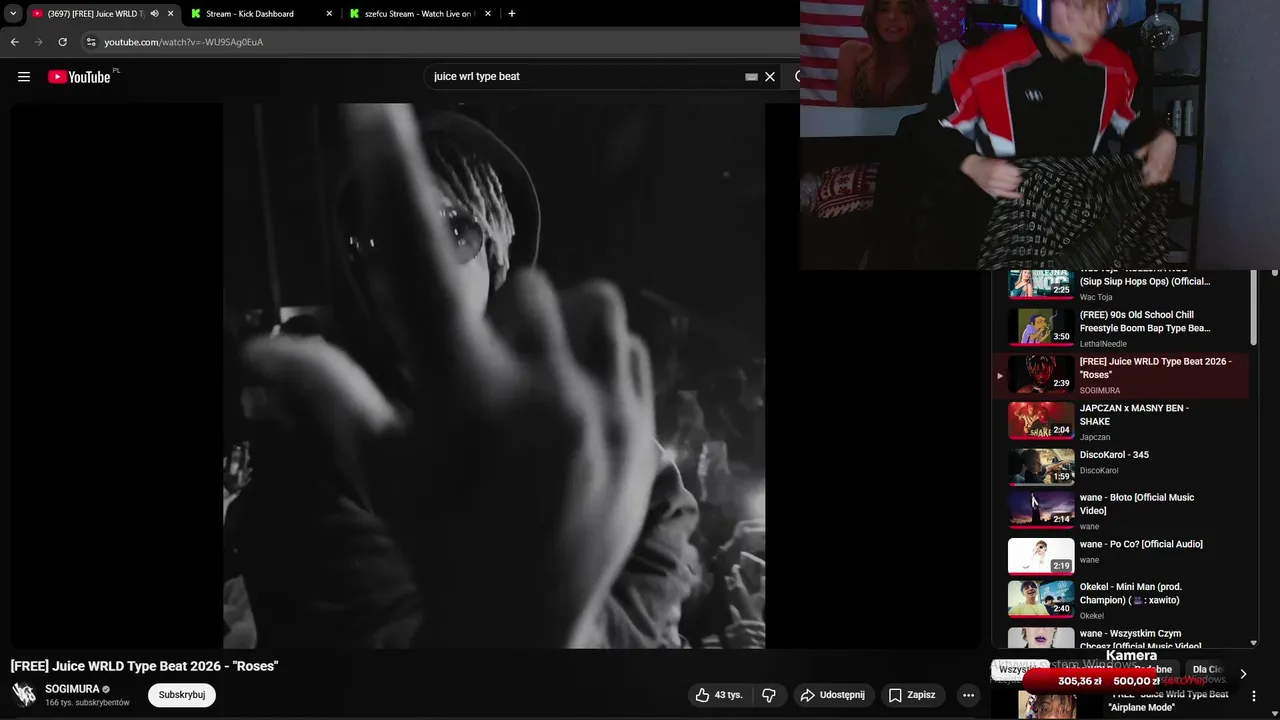The image size is (1280, 720).
Task: Click the main video player
Action: [494, 376]
